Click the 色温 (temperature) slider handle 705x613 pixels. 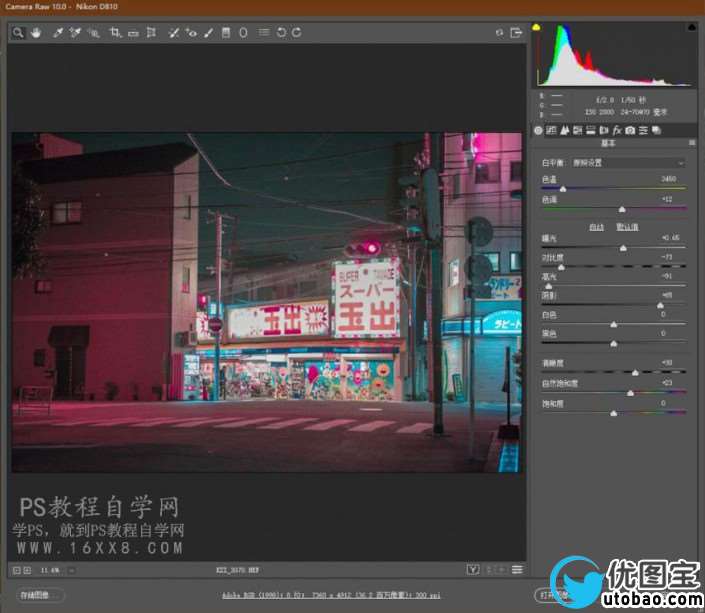562,188
